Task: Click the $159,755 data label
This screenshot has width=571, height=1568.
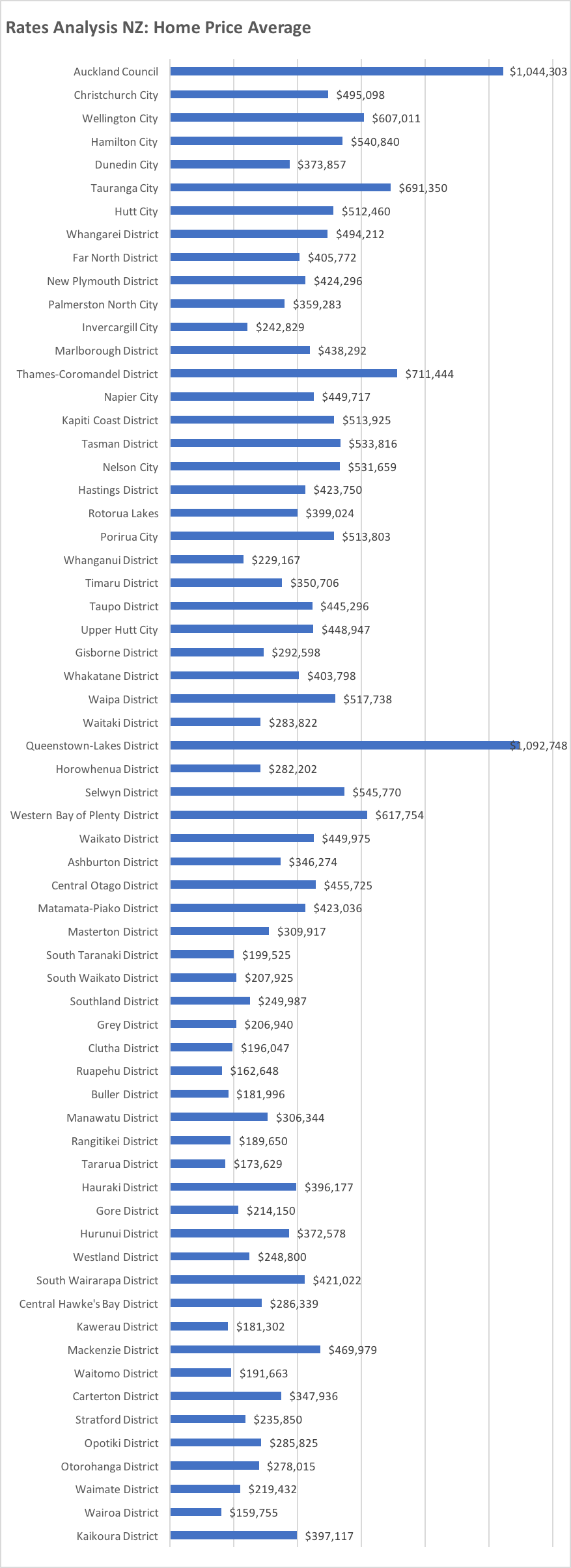Action: click(253, 1513)
